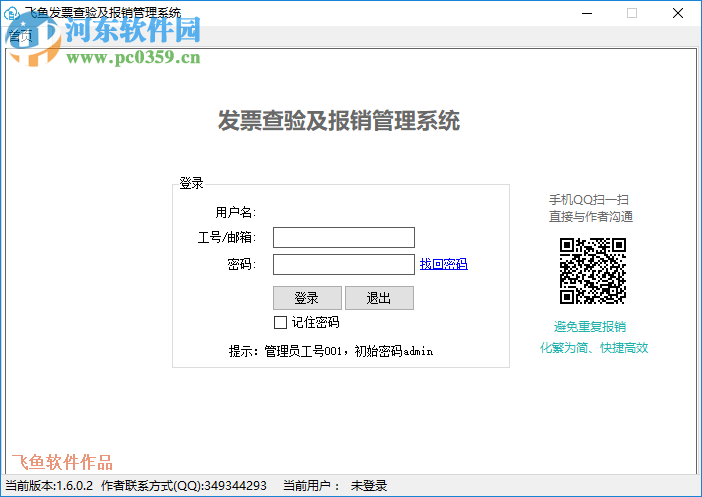Viewport: 702px width, 497px height.
Task: Click the 直接与作者沟通 text
Action: (591, 217)
